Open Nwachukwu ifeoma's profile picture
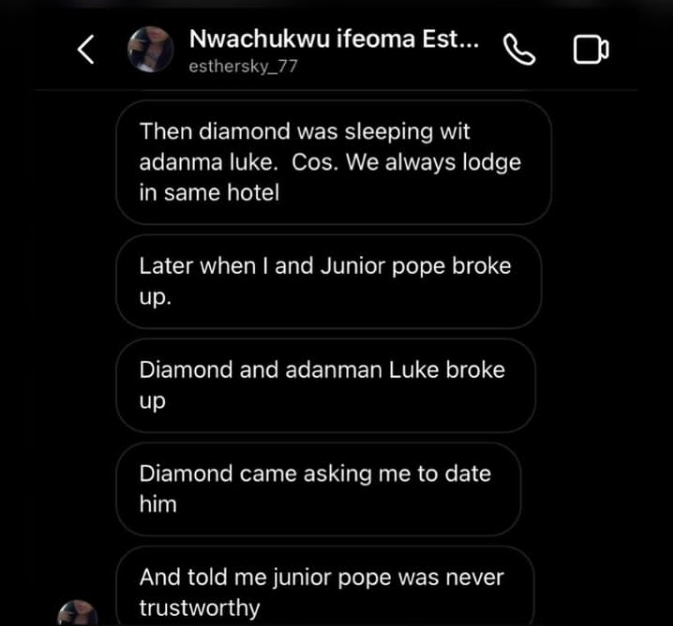The height and width of the screenshot is (626, 673). click(151, 50)
